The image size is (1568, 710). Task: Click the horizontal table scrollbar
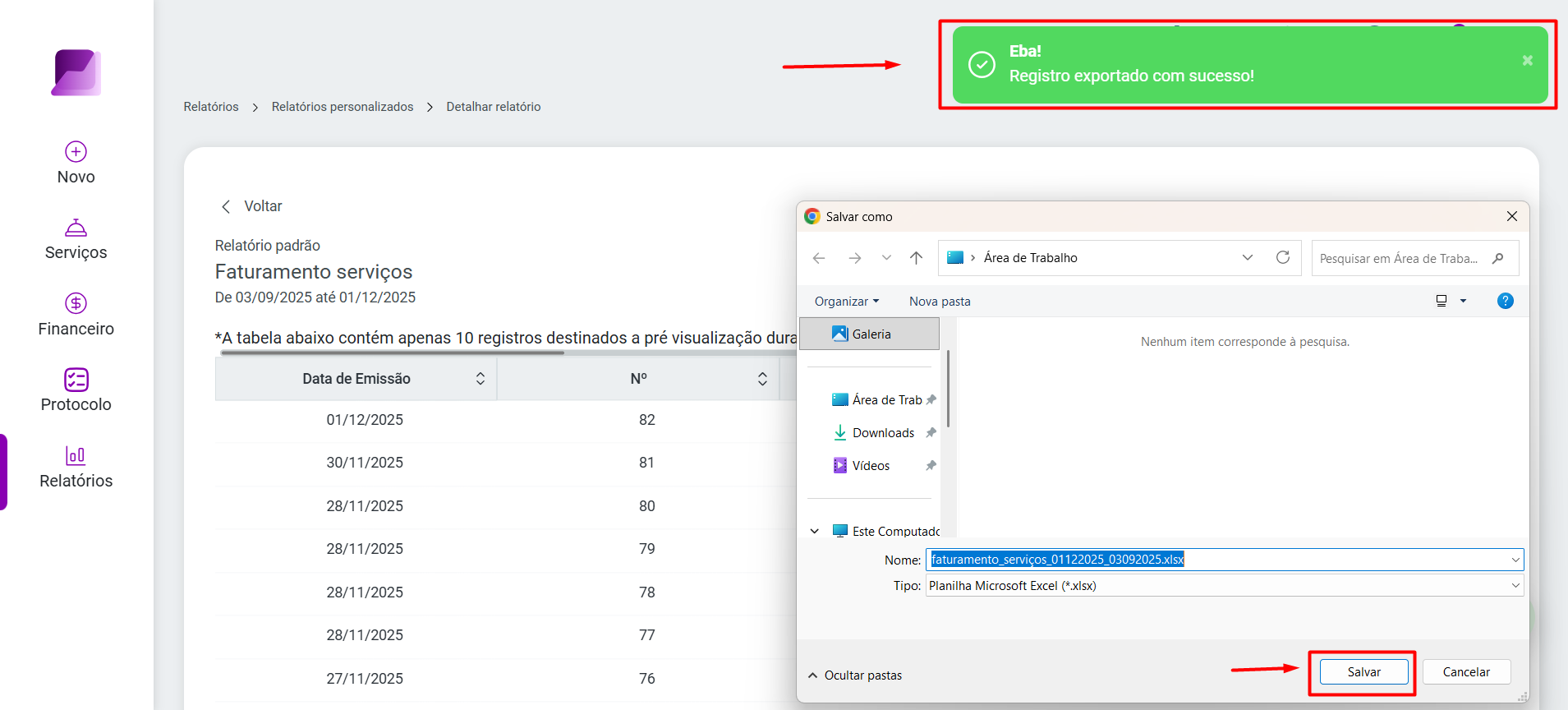point(393,353)
